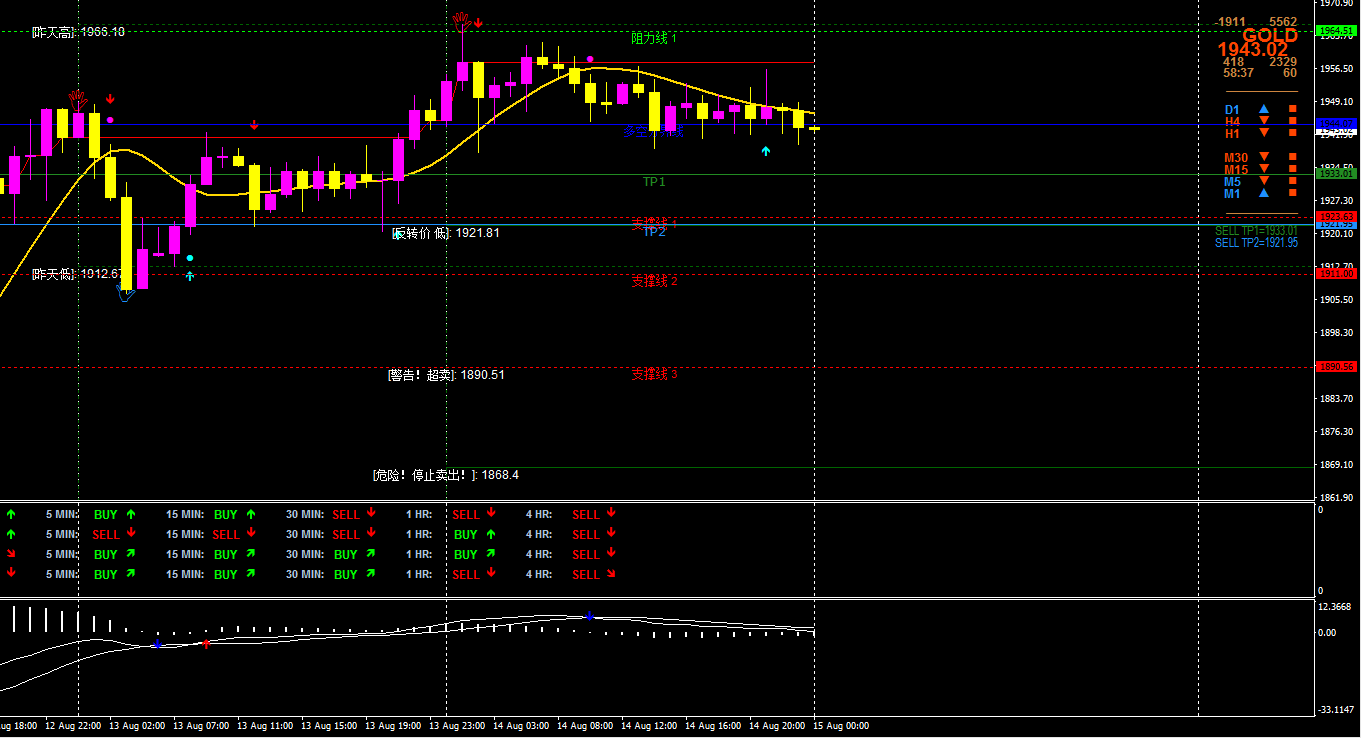
Task: Click the orange square in the M1 row
Action: 1292,193
